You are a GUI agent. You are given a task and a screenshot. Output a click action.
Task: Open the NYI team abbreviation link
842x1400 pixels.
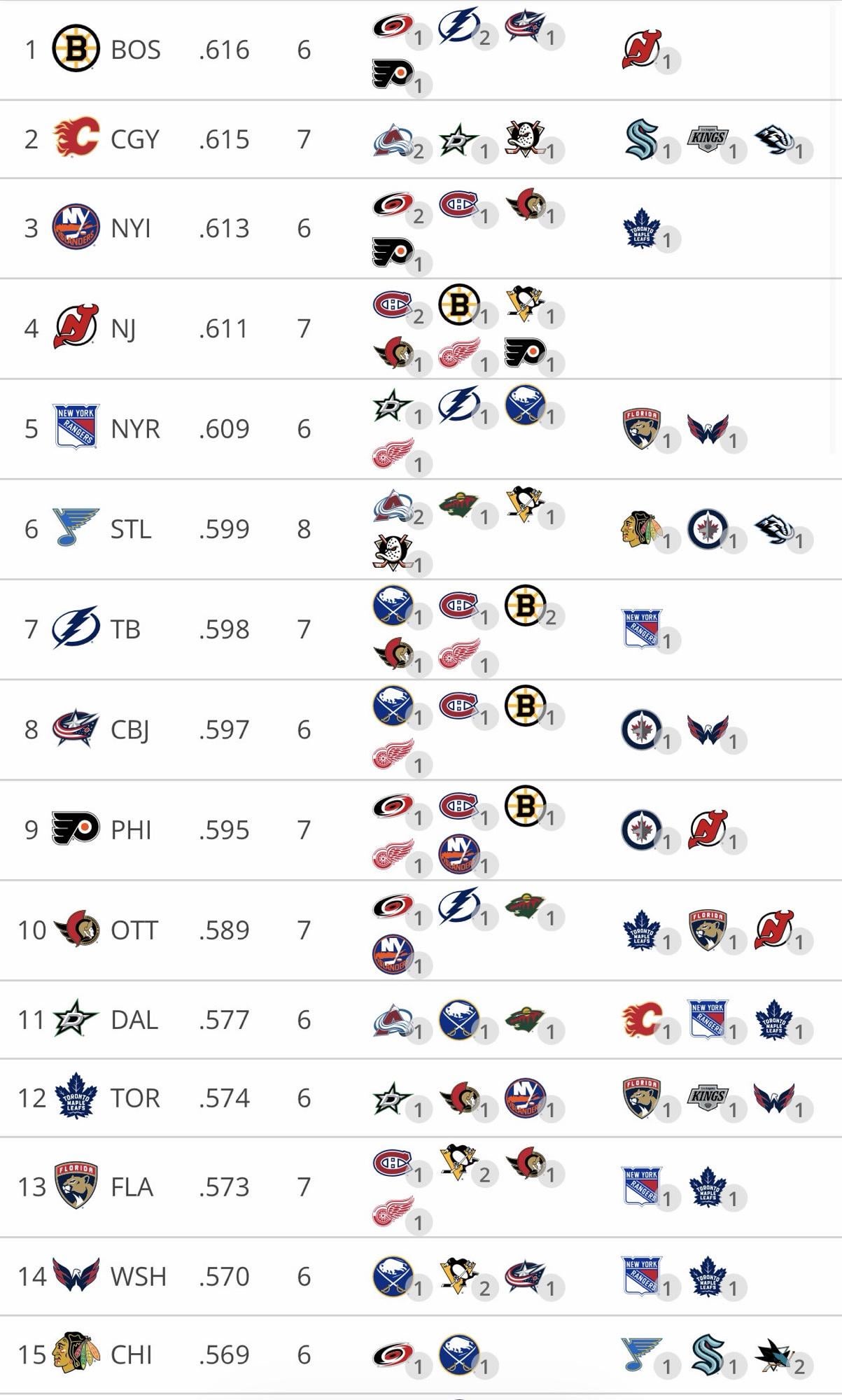[x=131, y=228]
